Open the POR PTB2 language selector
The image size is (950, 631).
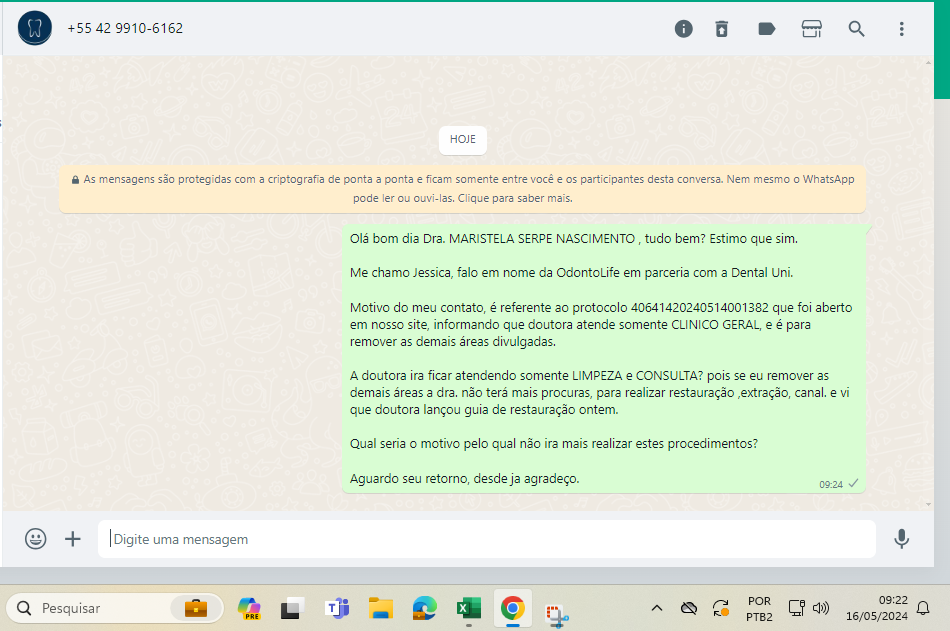tap(759, 609)
